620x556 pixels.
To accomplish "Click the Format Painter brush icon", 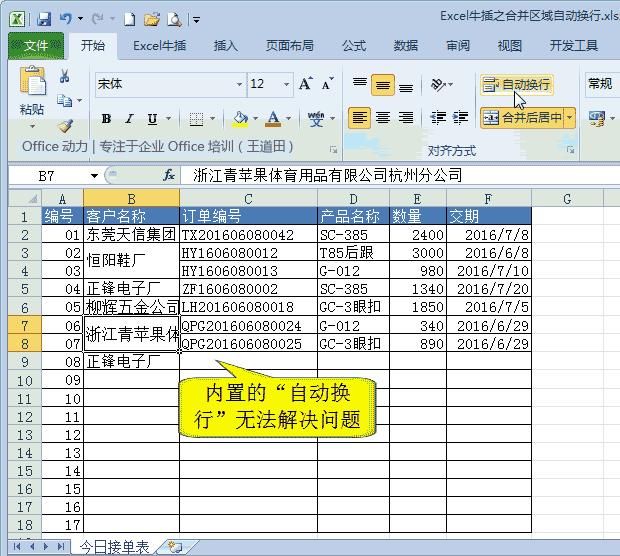I will tap(65, 126).
